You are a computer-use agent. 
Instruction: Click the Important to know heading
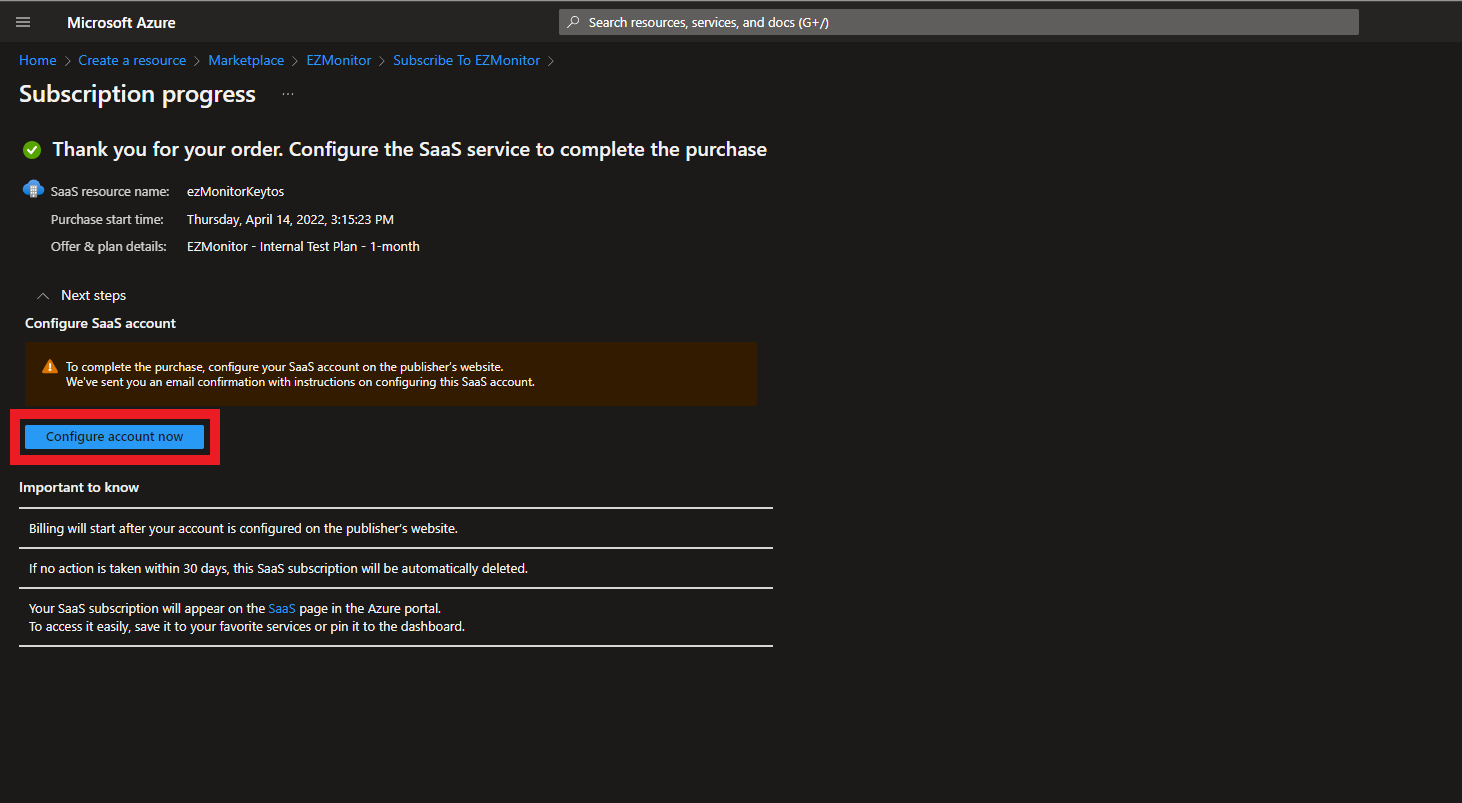(x=79, y=487)
